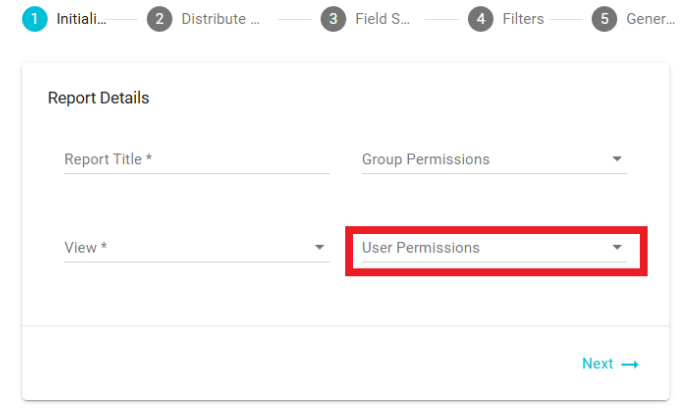This screenshot has height=411, width=695.
Task: Go to the Distribute step label
Action: 220,19
